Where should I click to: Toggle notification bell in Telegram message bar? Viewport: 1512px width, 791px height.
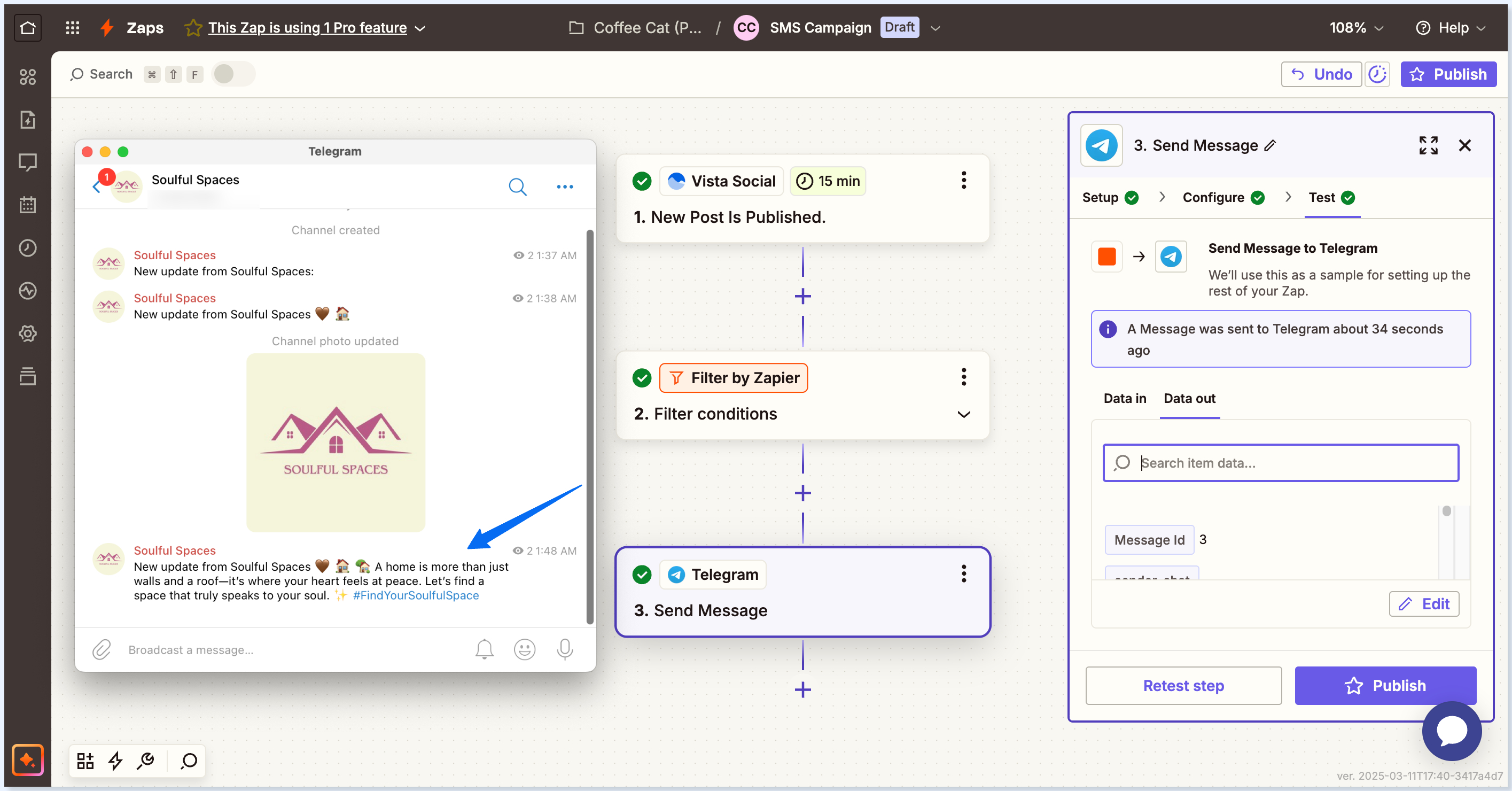point(484,649)
